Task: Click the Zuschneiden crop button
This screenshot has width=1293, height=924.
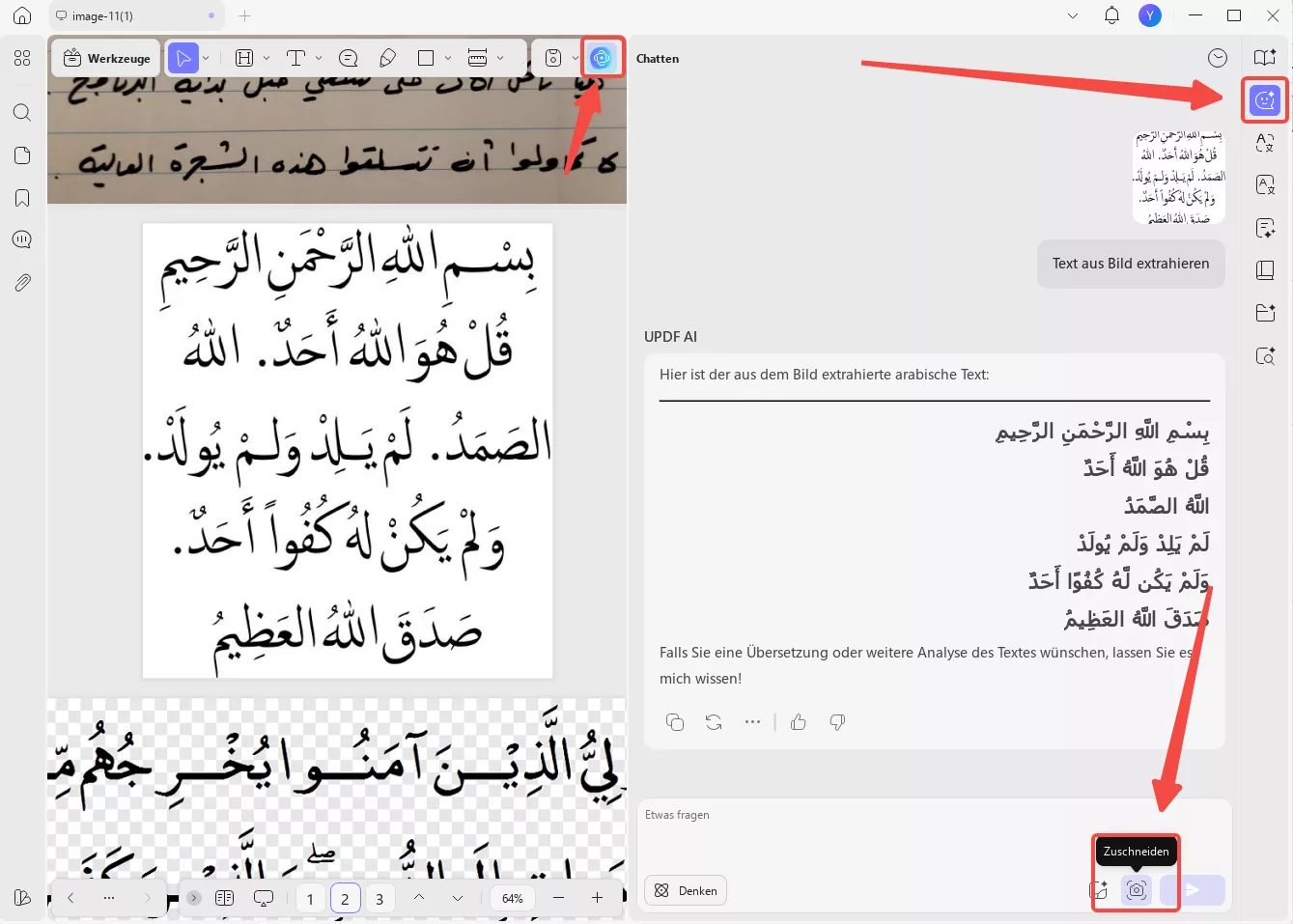Action: [x=1136, y=890]
